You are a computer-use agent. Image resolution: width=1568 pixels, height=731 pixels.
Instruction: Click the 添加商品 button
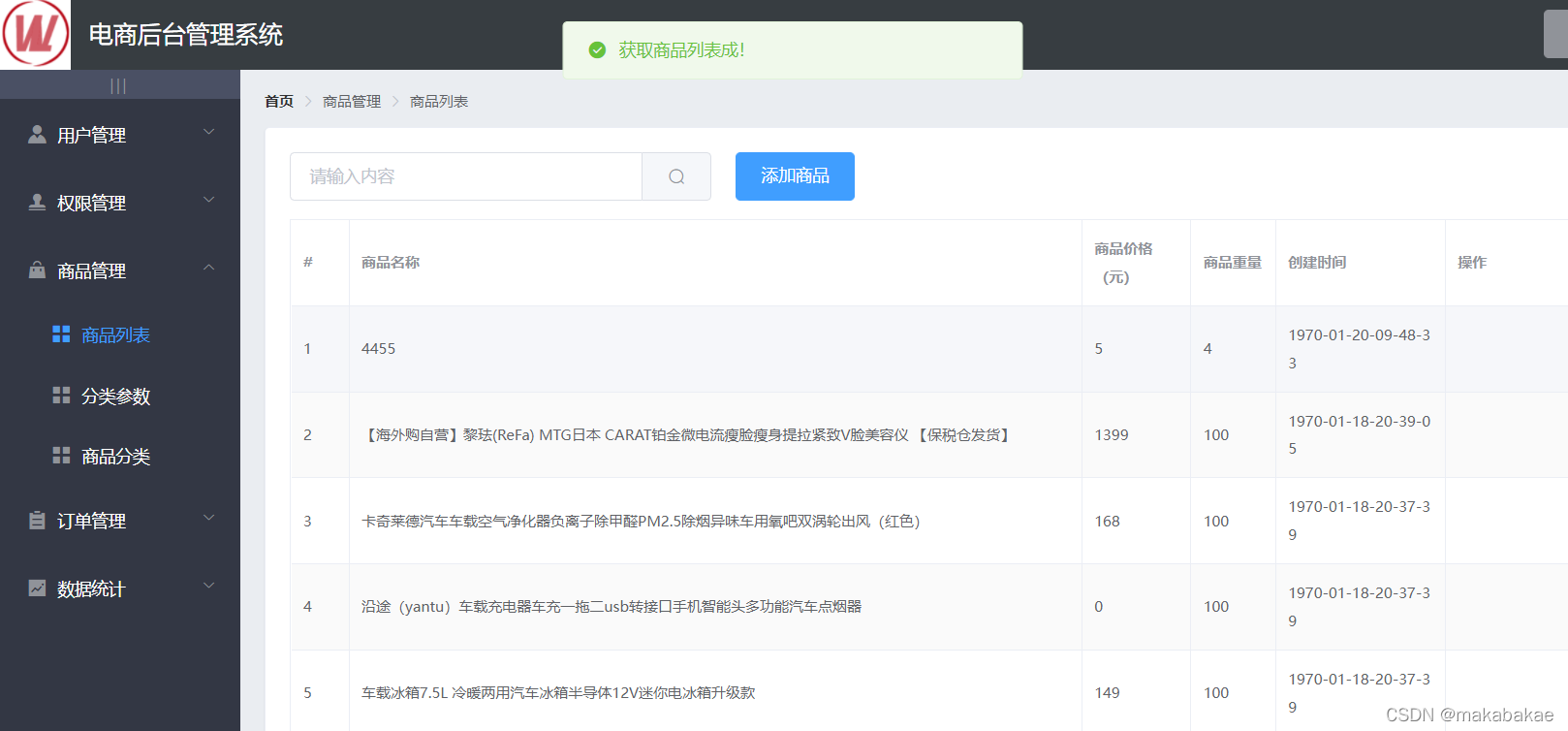click(795, 176)
